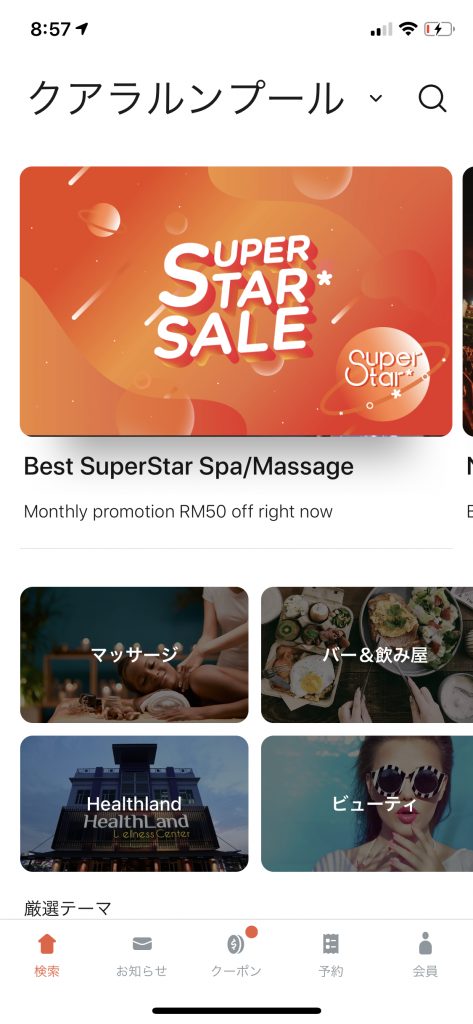The image size is (473, 1024).
Task: Tap the search magnifier icon
Action: pos(432,99)
